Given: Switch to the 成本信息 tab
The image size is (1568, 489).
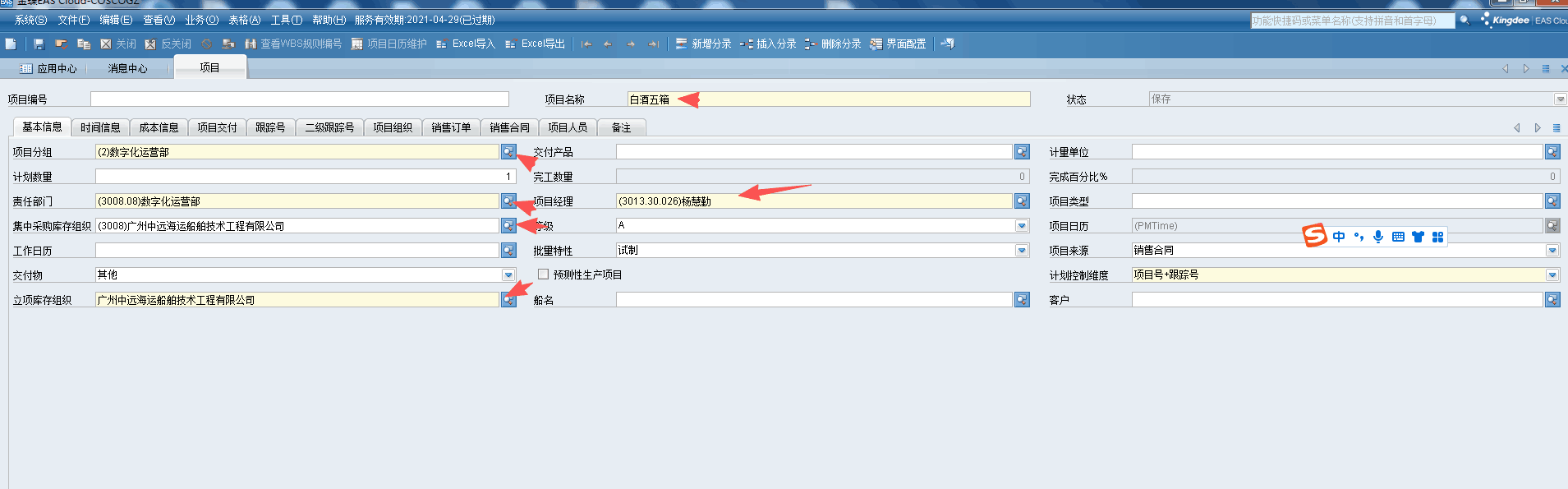Looking at the screenshot, I should click(x=159, y=127).
